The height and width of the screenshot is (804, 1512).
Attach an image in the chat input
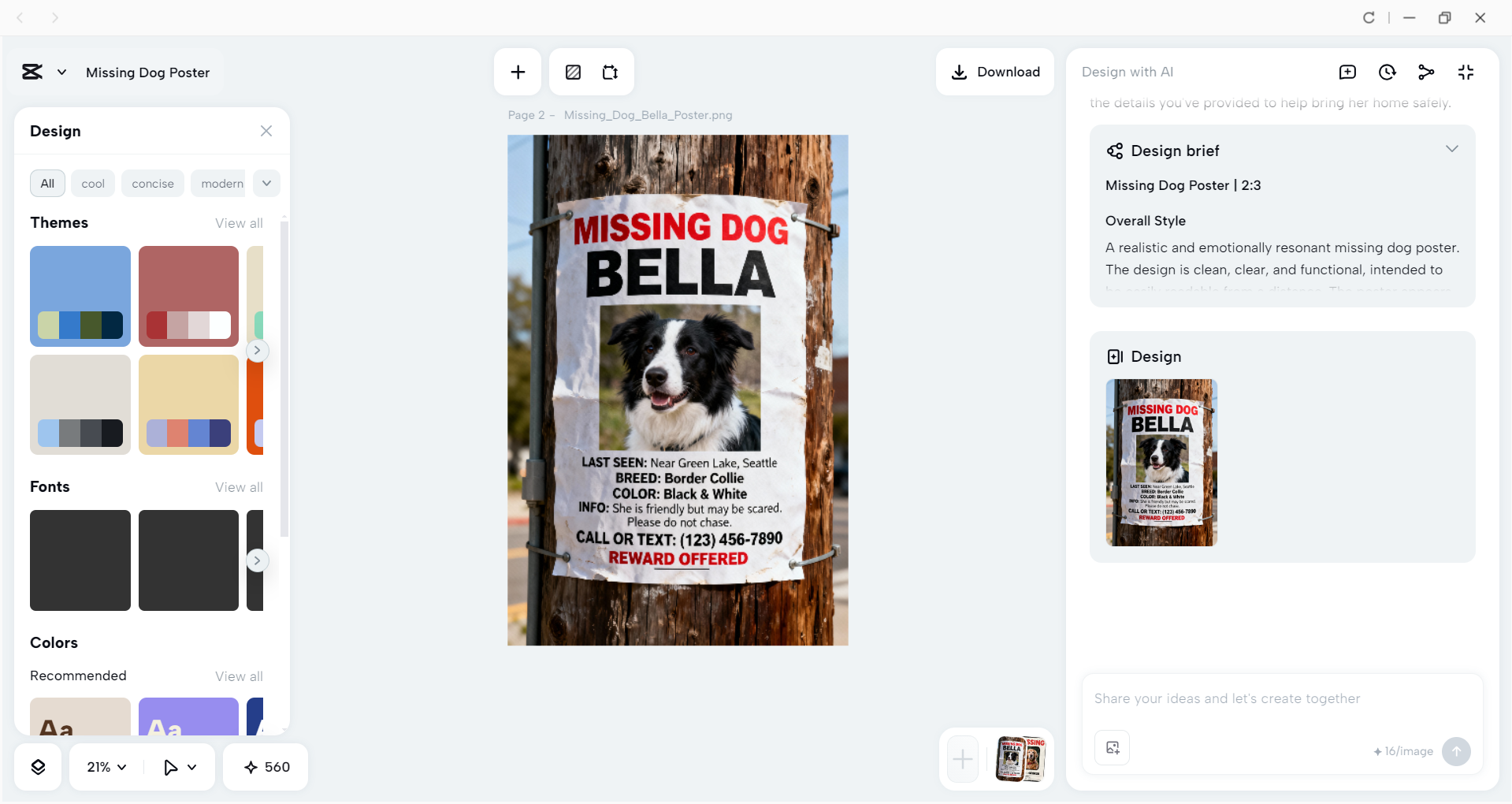(1112, 747)
